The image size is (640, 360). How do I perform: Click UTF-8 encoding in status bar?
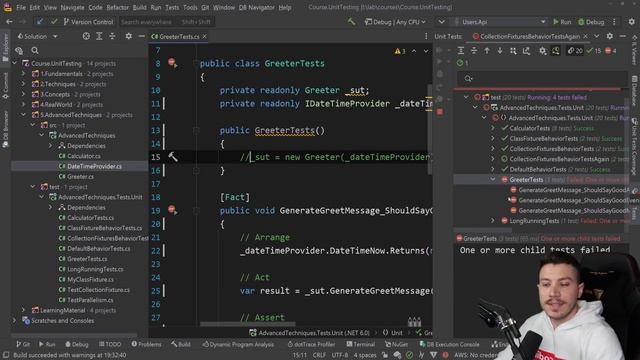pyautogui.click(x=340, y=355)
